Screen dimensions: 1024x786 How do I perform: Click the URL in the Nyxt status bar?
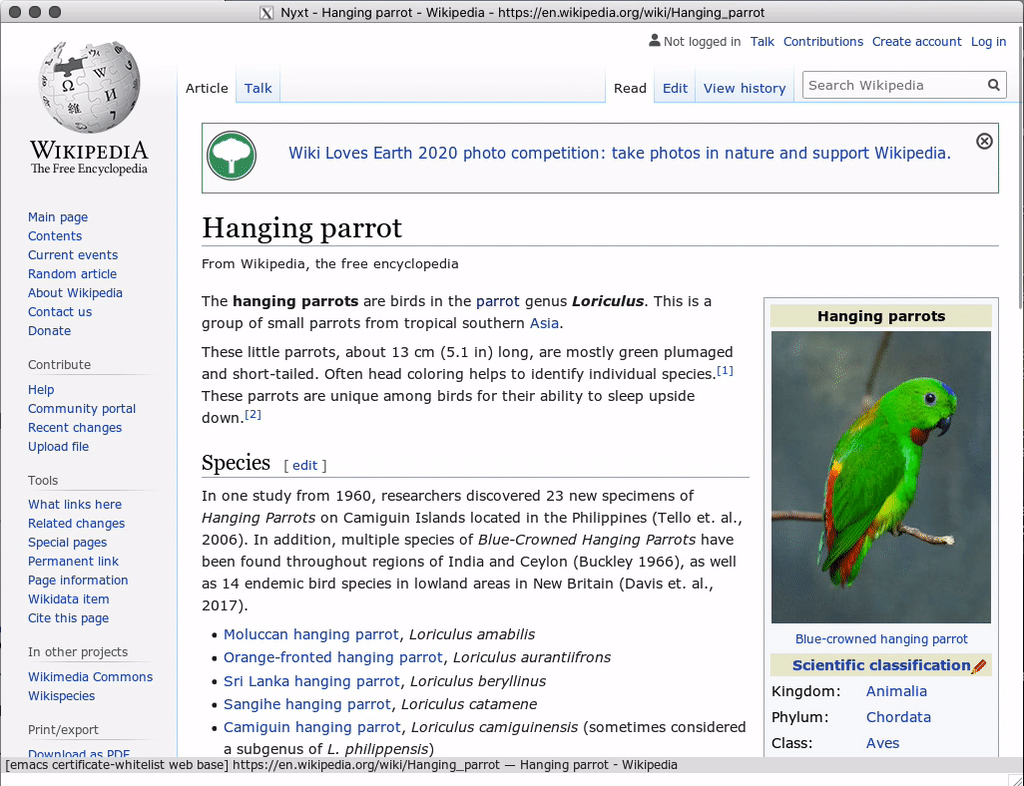tap(366, 765)
